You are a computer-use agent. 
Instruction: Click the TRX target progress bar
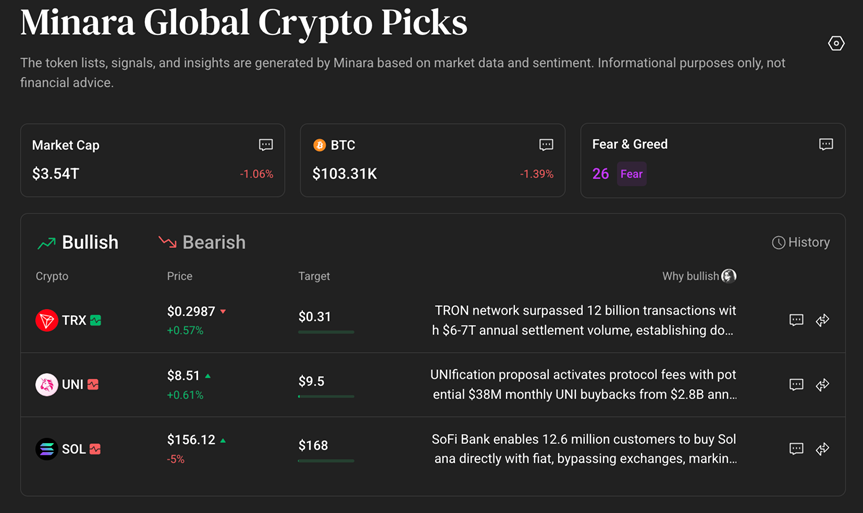coord(326,332)
